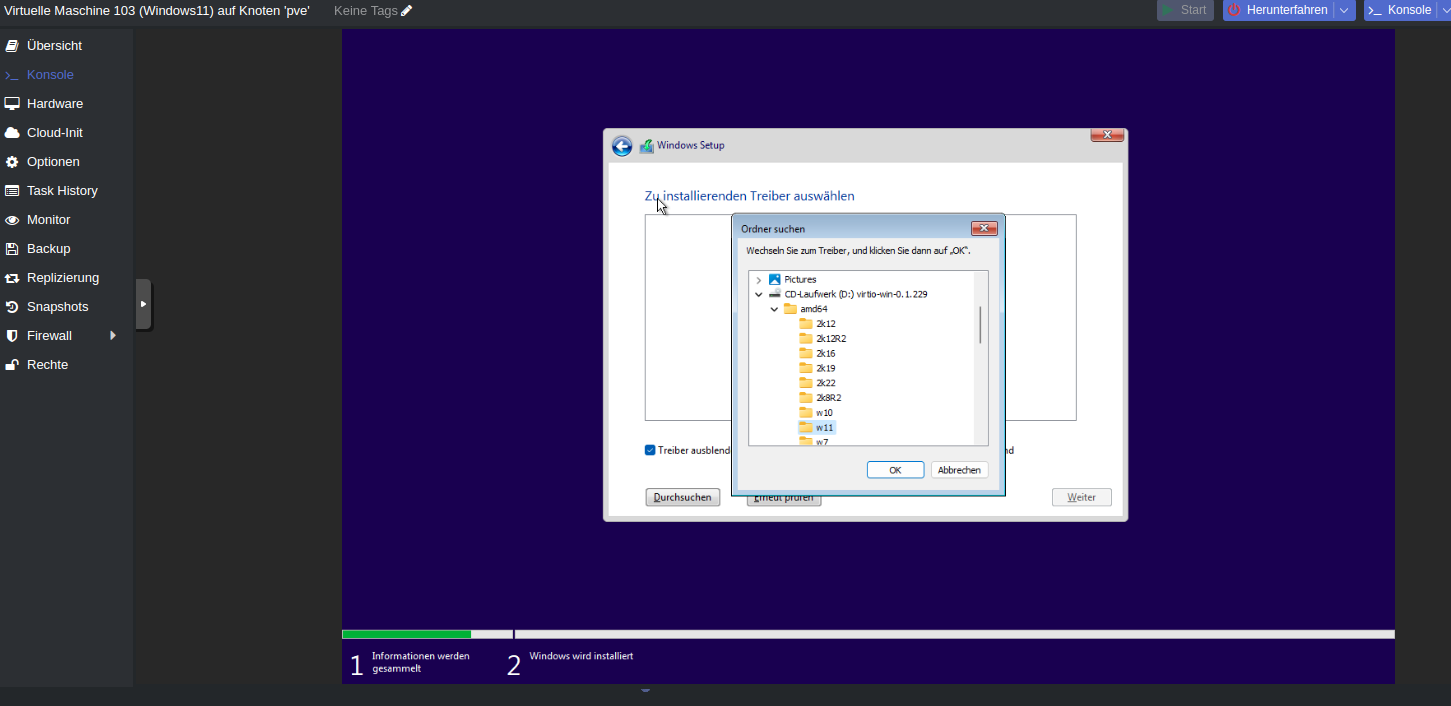Collapse the amd64 folder node
Image resolution: width=1451 pixels, height=706 pixels.
click(775, 309)
